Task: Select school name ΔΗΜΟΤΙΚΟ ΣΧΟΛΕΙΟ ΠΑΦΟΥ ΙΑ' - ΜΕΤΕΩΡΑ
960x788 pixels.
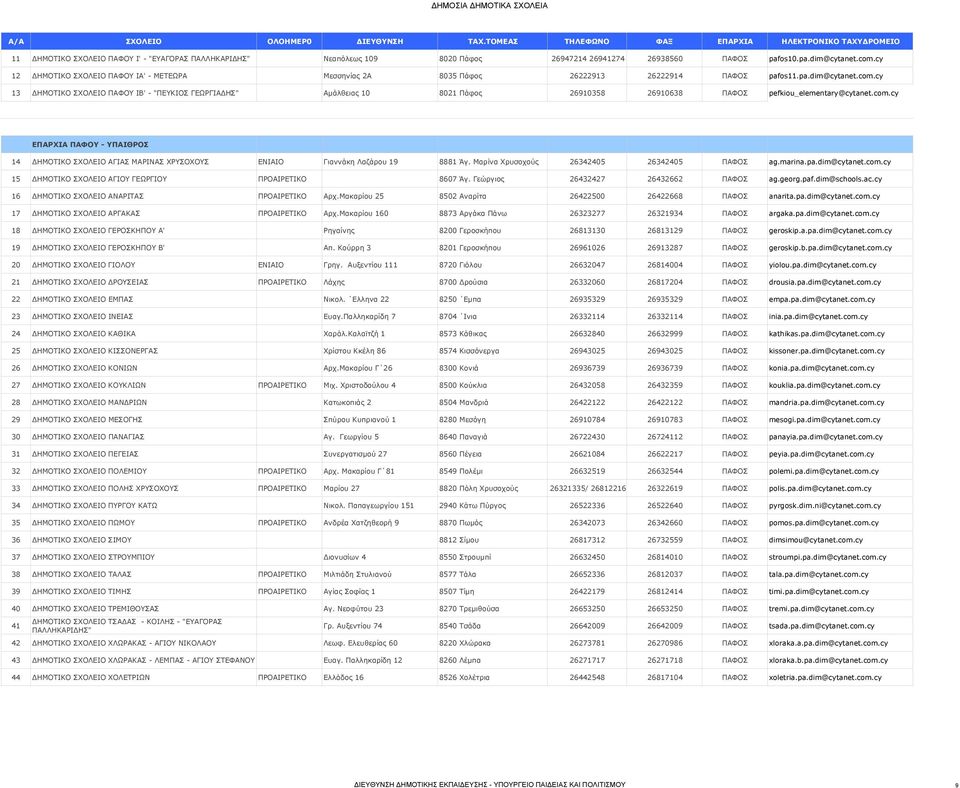Action: 110,76
